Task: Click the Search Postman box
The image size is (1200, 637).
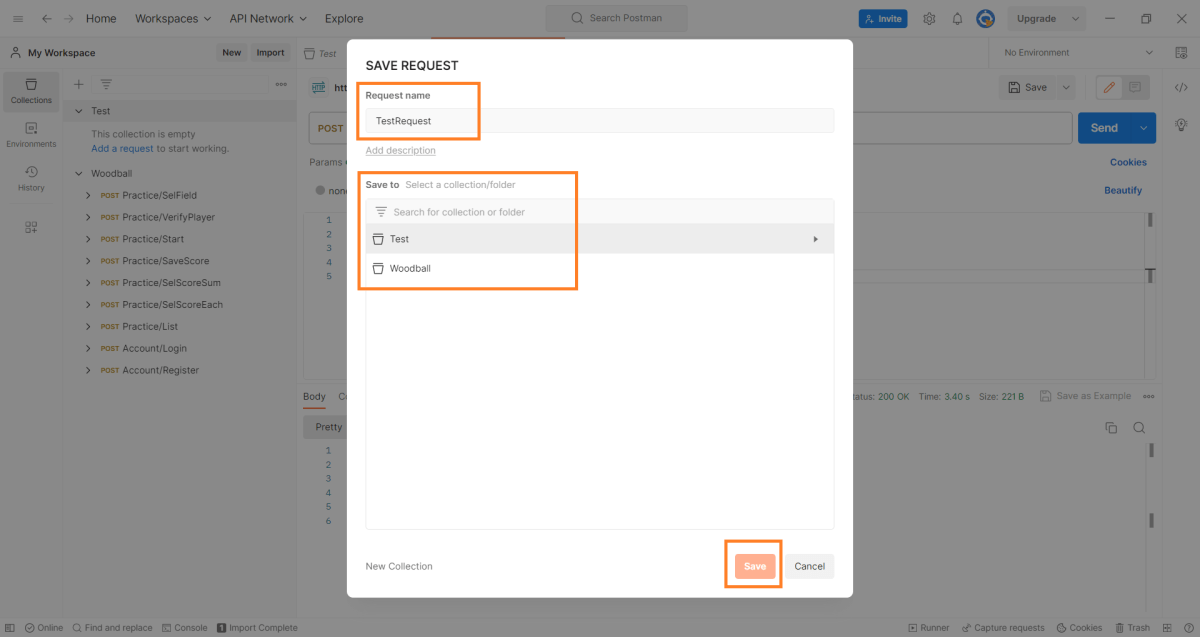Action: coord(617,18)
